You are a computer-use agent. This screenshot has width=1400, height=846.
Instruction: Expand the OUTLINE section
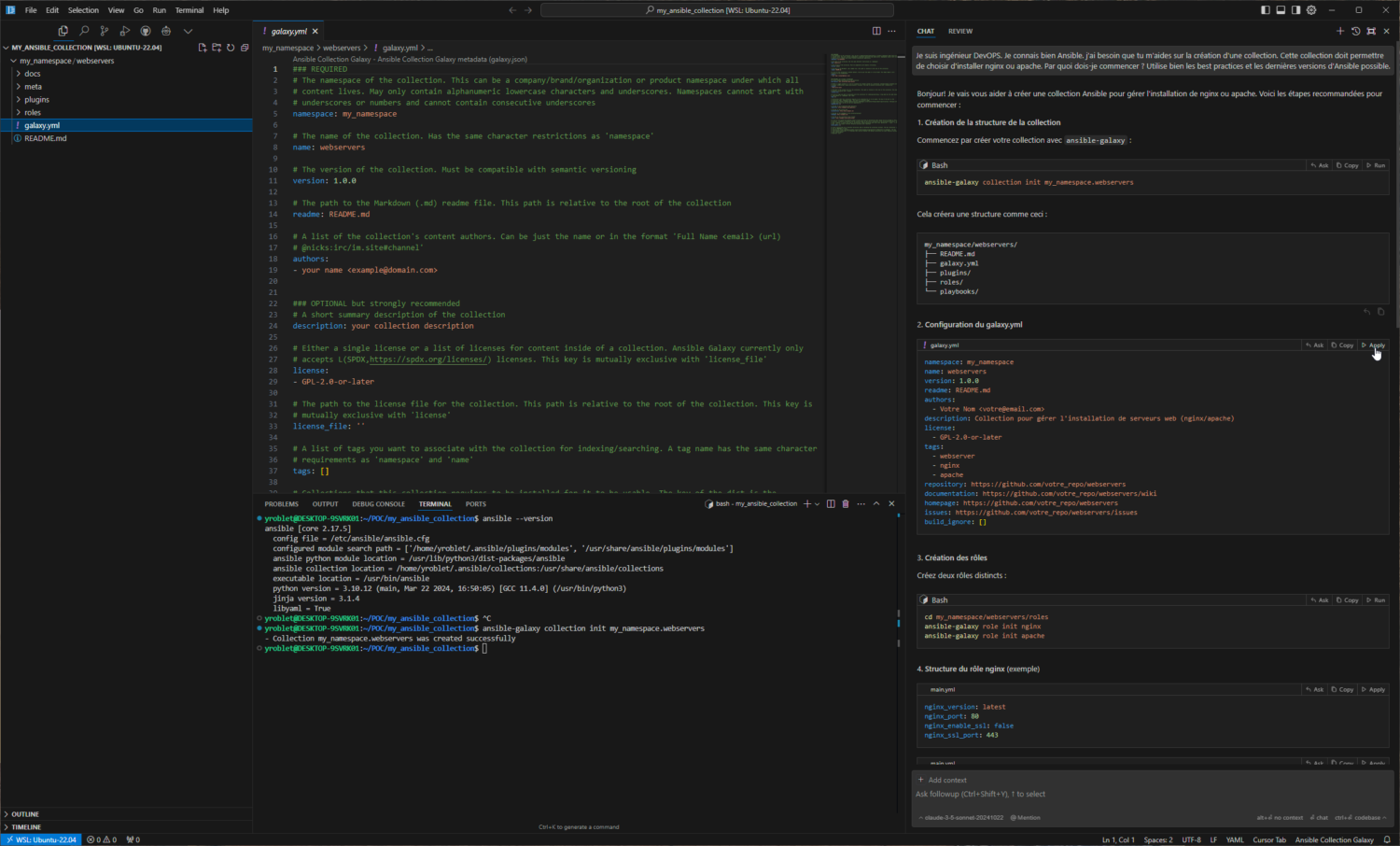(x=25, y=814)
